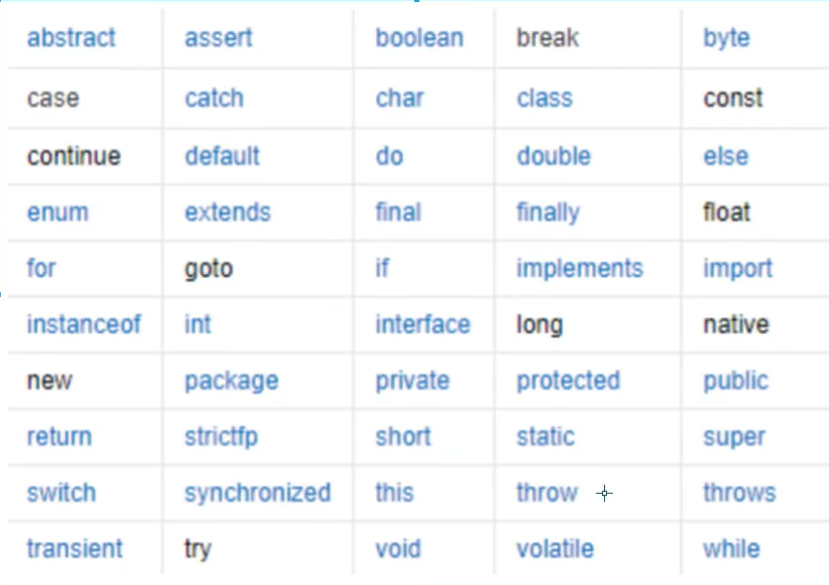Click the goto table cell
Viewport: 829px width, 585px height.
(x=258, y=269)
